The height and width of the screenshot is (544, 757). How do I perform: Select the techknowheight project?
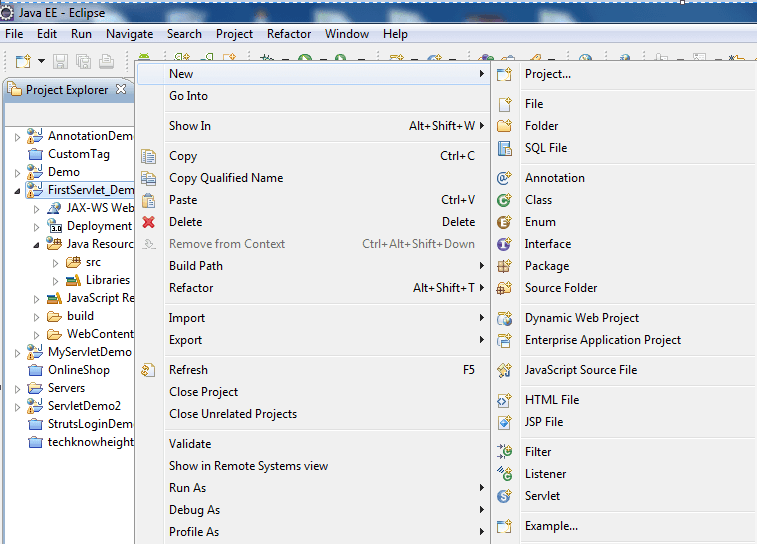[x=91, y=442]
